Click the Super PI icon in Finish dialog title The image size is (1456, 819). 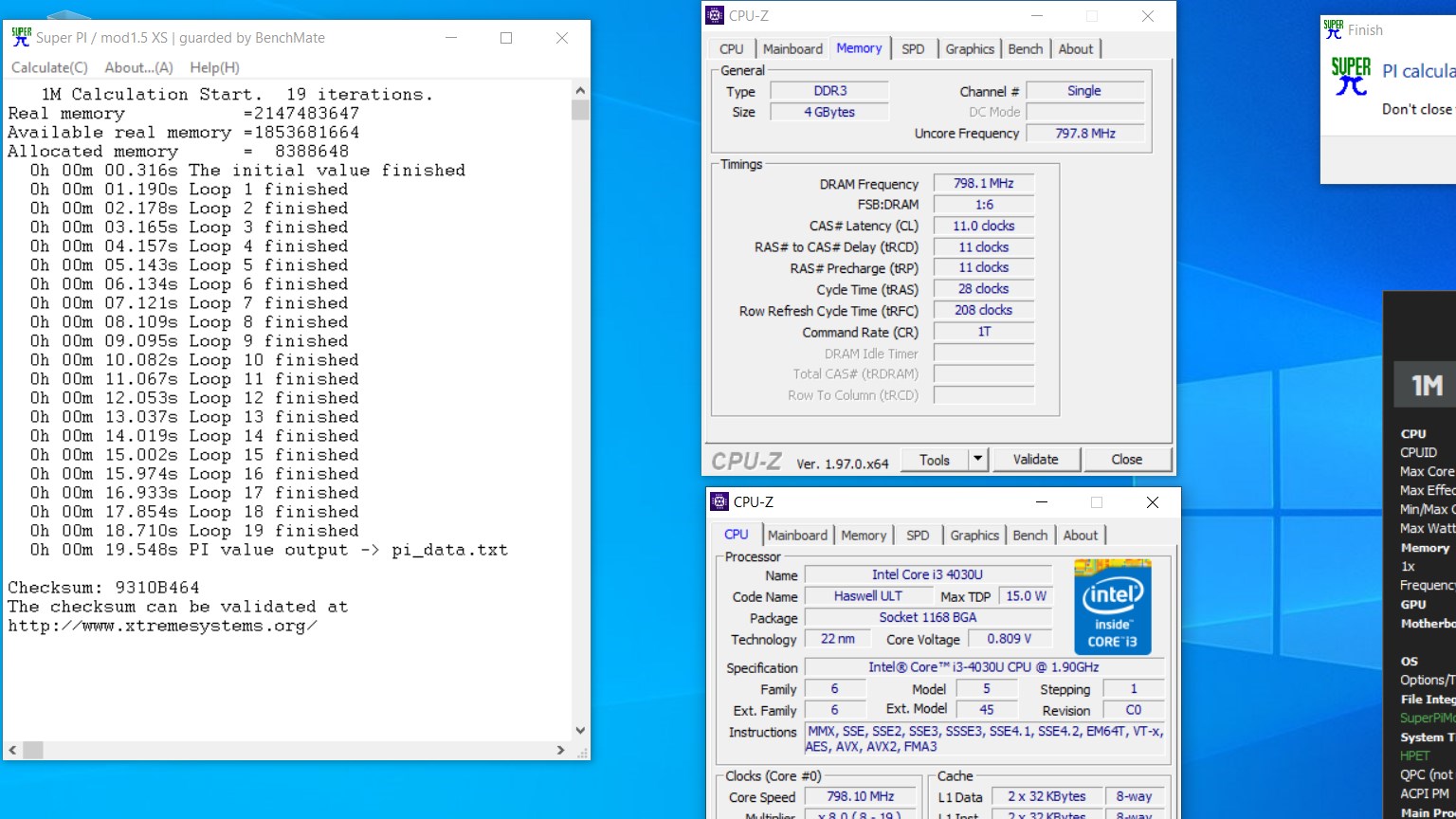[x=1334, y=29]
